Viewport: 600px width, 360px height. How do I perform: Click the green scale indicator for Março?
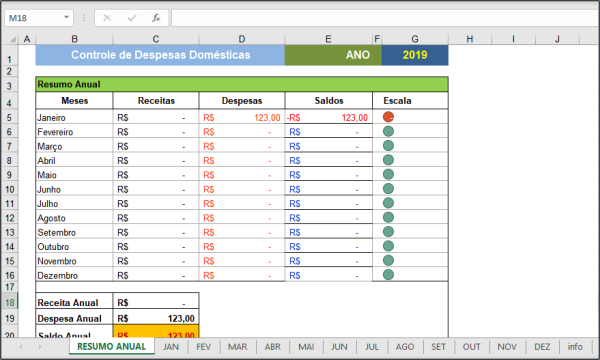point(388,146)
